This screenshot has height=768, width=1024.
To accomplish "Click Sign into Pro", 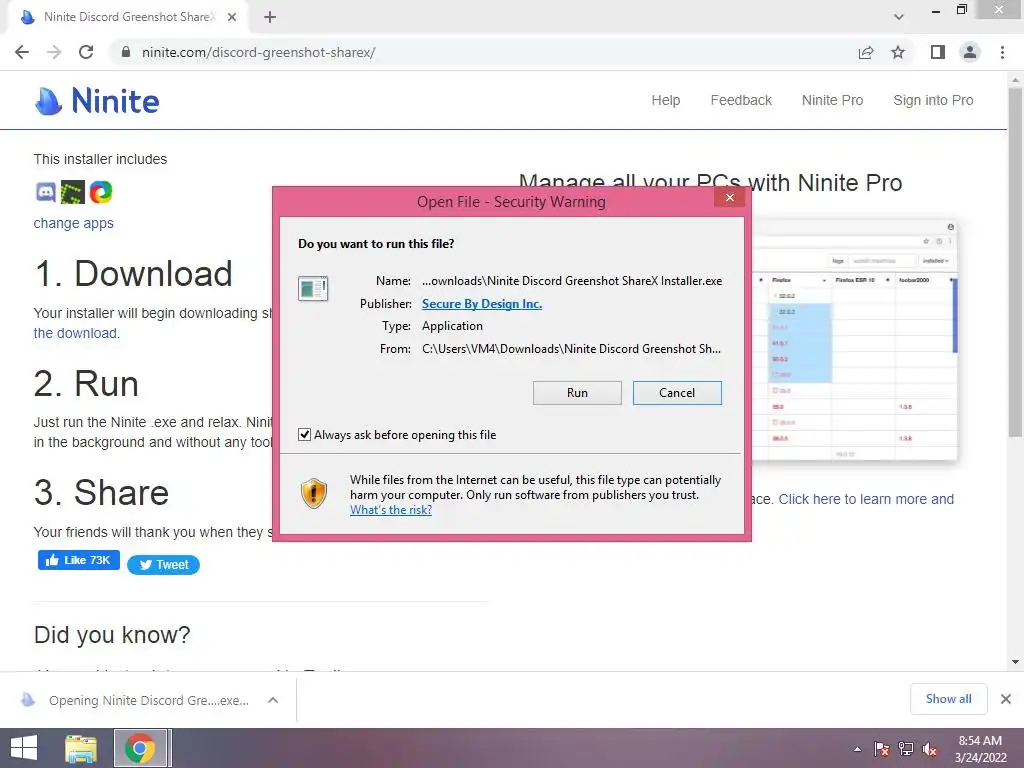I will coord(933,100).
